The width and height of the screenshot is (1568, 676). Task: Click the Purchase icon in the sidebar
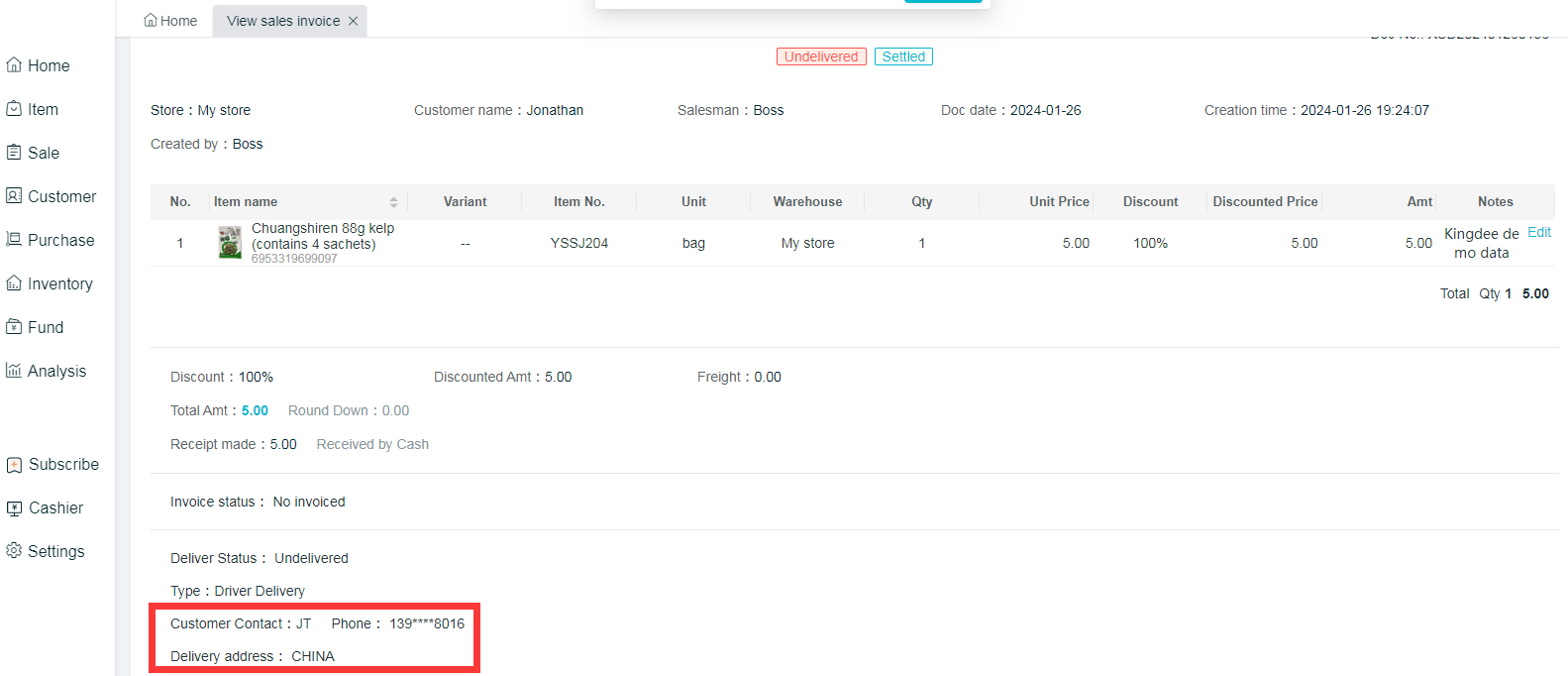coord(14,240)
